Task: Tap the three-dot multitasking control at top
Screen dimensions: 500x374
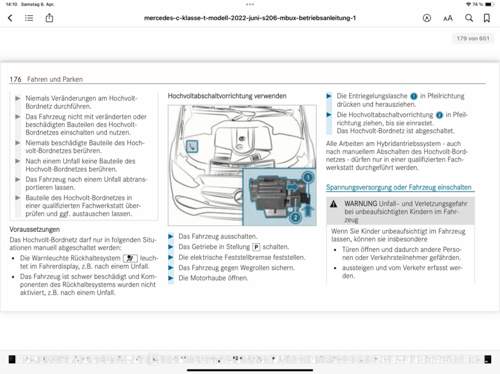Action: tap(250, 4)
